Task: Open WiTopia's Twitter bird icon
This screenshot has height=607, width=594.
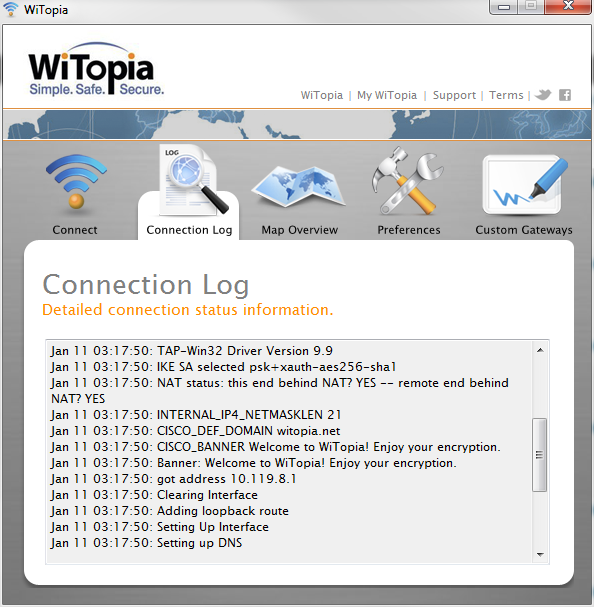Action: tap(543, 94)
